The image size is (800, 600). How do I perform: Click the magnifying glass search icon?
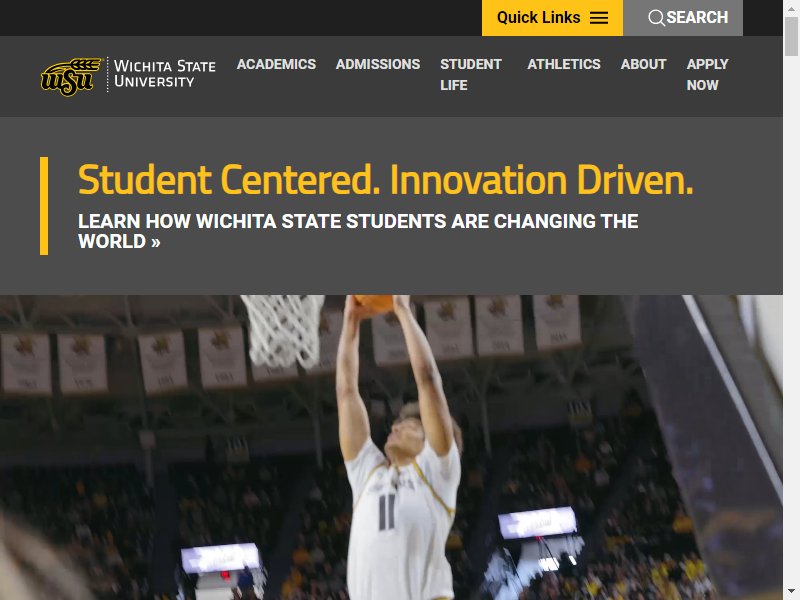656,18
